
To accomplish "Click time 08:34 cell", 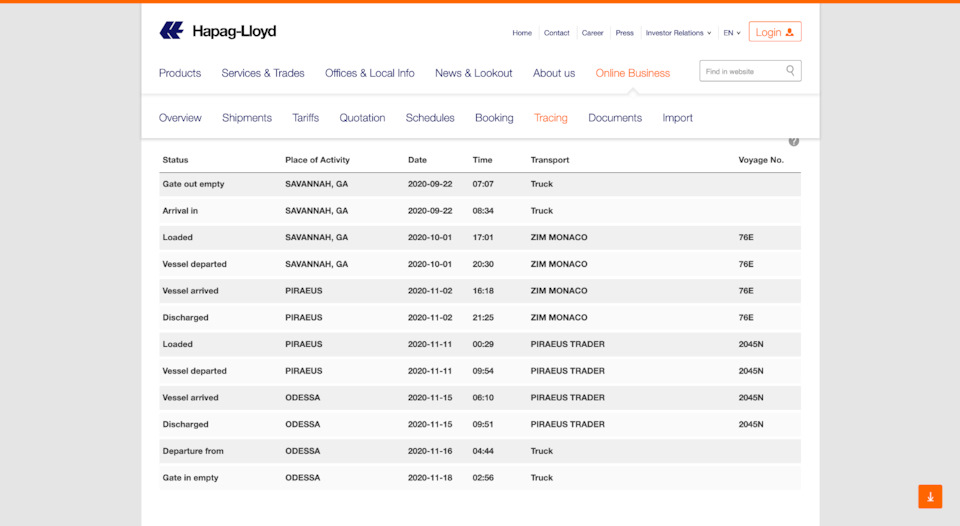I will (x=482, y=211).
